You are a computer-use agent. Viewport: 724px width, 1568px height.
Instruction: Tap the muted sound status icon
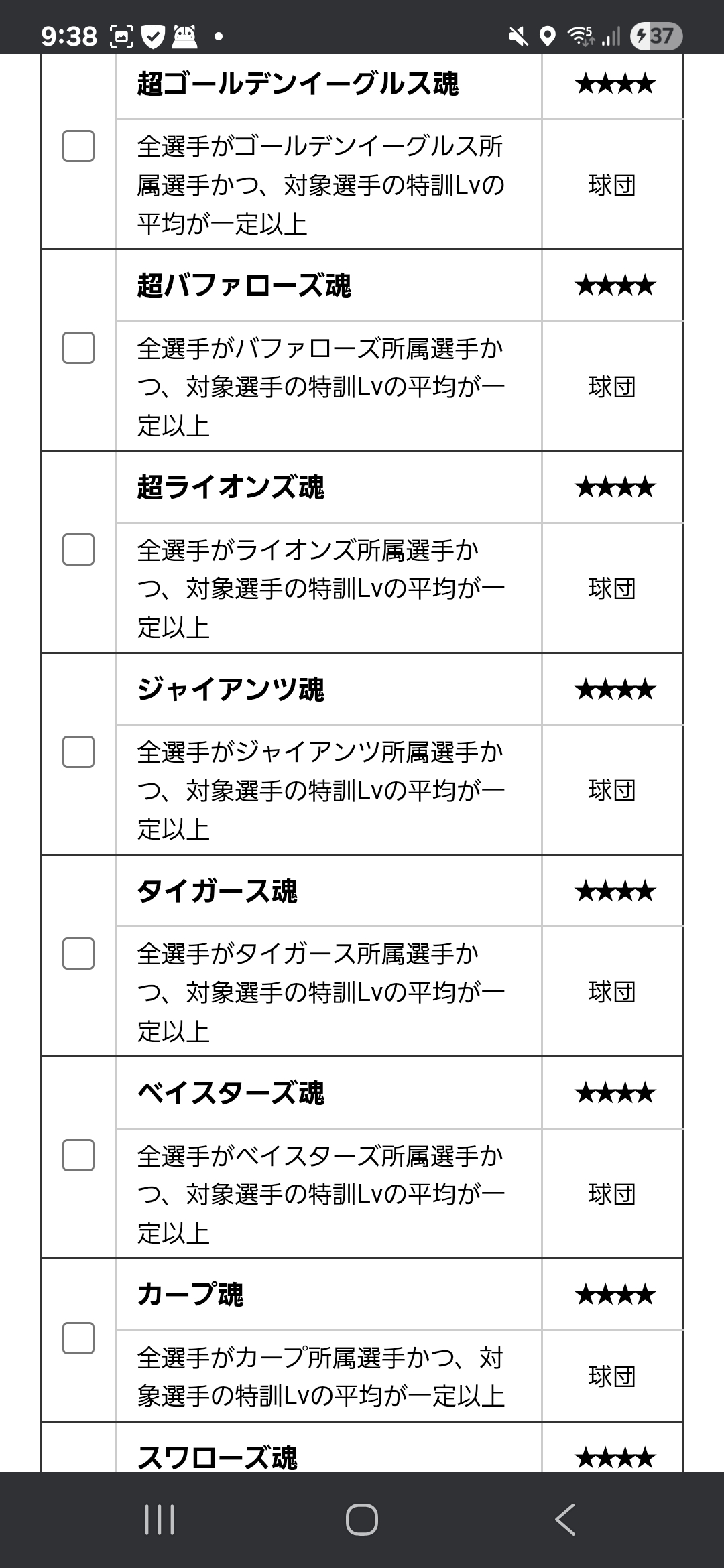coord(518,36)
